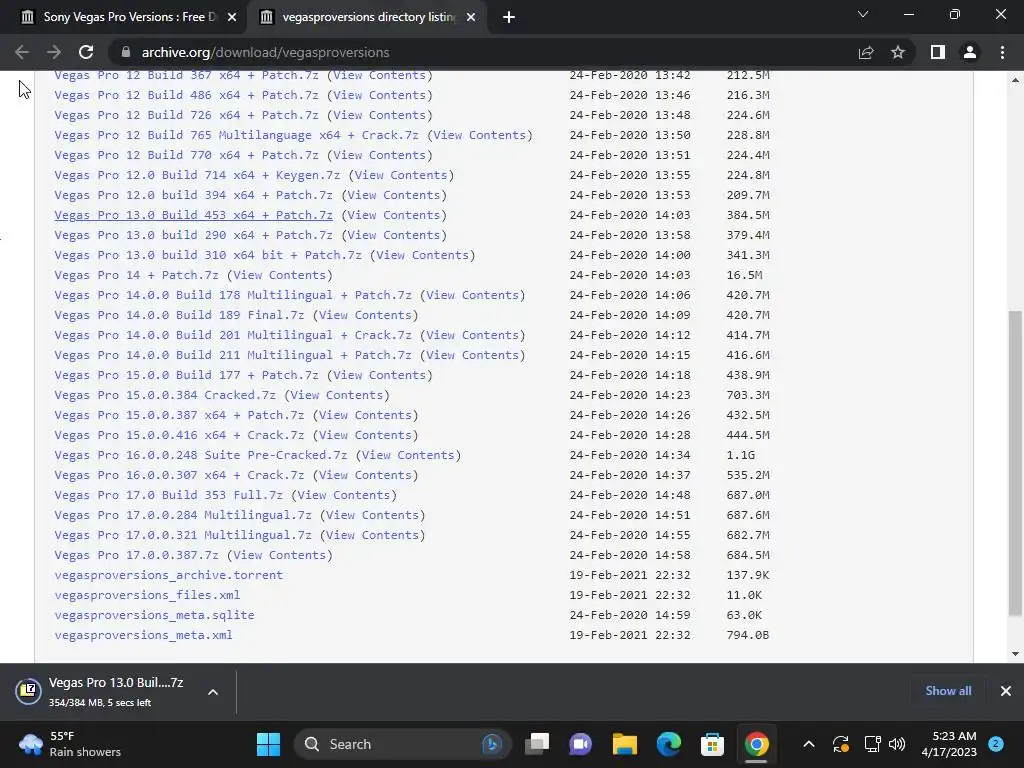The width and height of the screenshot is (1024, 768).
Task: Download Vegas Pro 17.0 Build 353 Full.7z
Action: click(168, 495)
